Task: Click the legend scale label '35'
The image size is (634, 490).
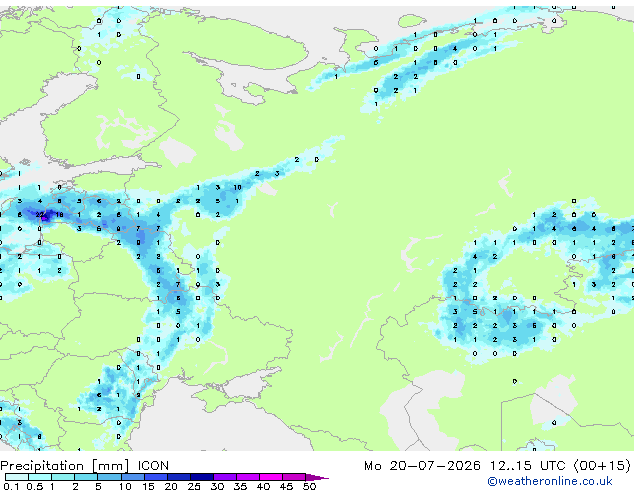Action: (240, 486)
